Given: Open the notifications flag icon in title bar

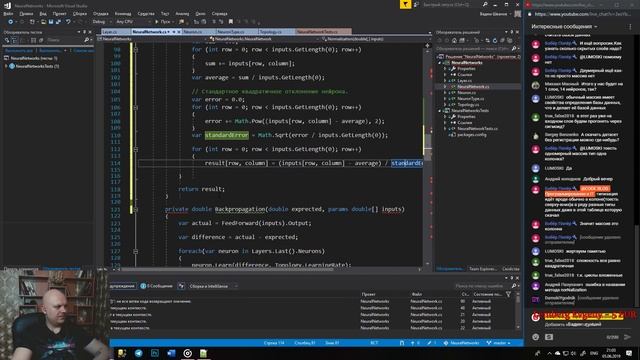Looking at the screenshot, I should [405, 4].
